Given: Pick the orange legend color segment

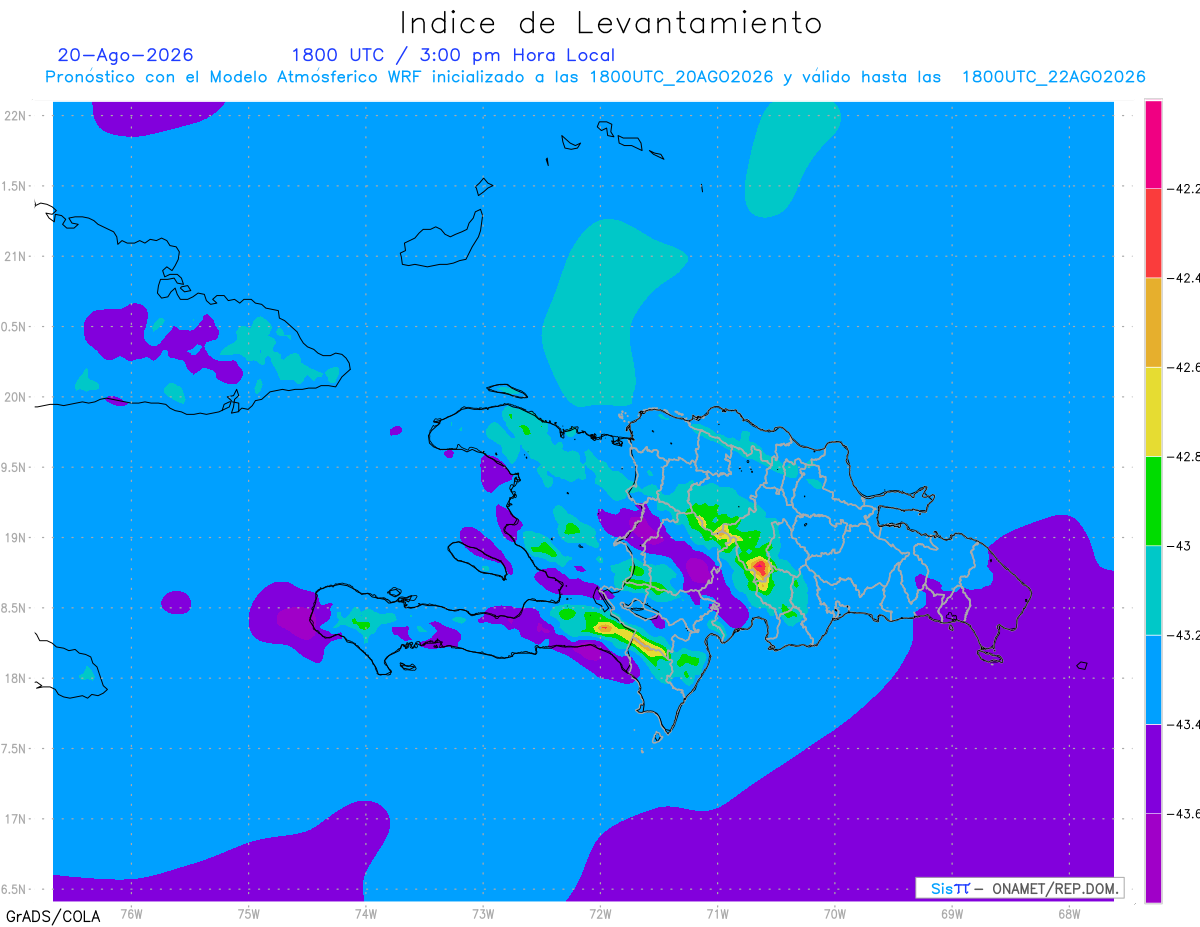Looking at the screenshot, I should click(1153, 322).
